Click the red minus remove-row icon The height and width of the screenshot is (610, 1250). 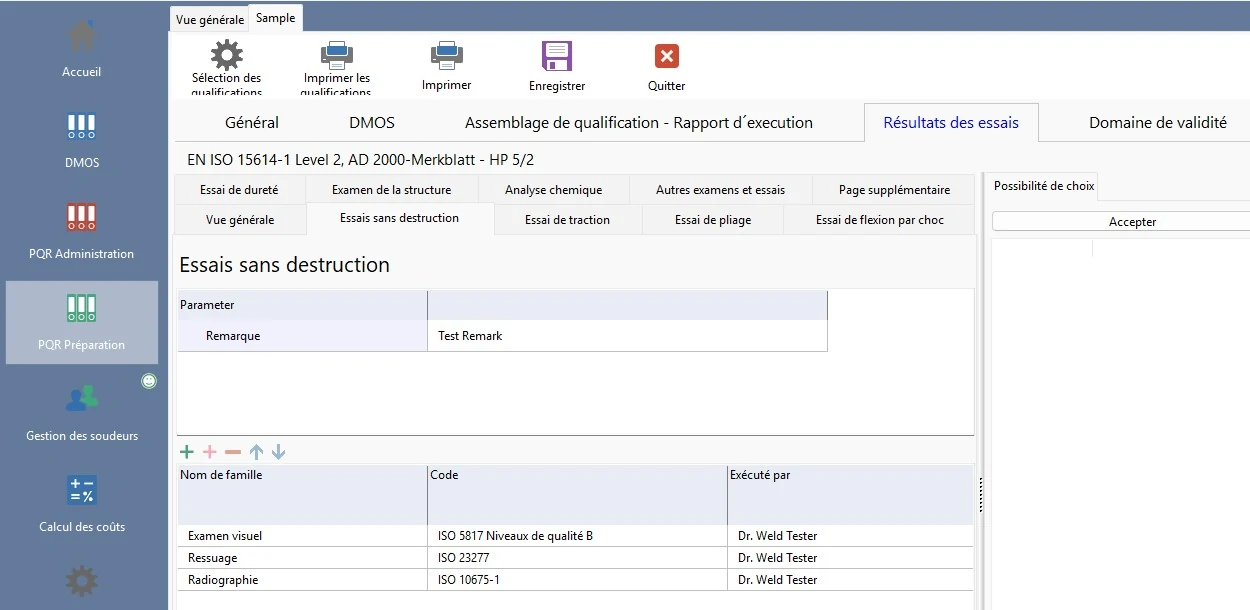(x=233, y=452)
